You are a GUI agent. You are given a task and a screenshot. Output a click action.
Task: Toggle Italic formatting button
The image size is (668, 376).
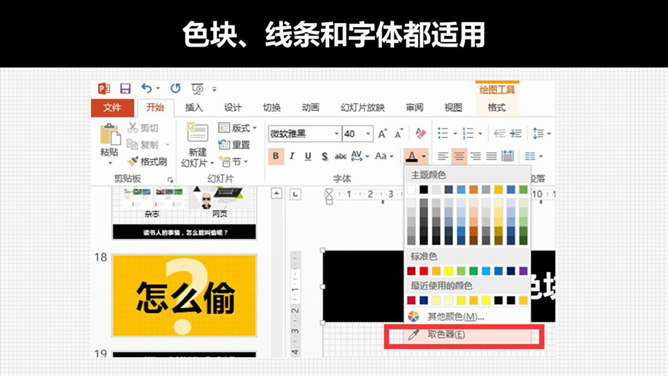click(292, 156)
